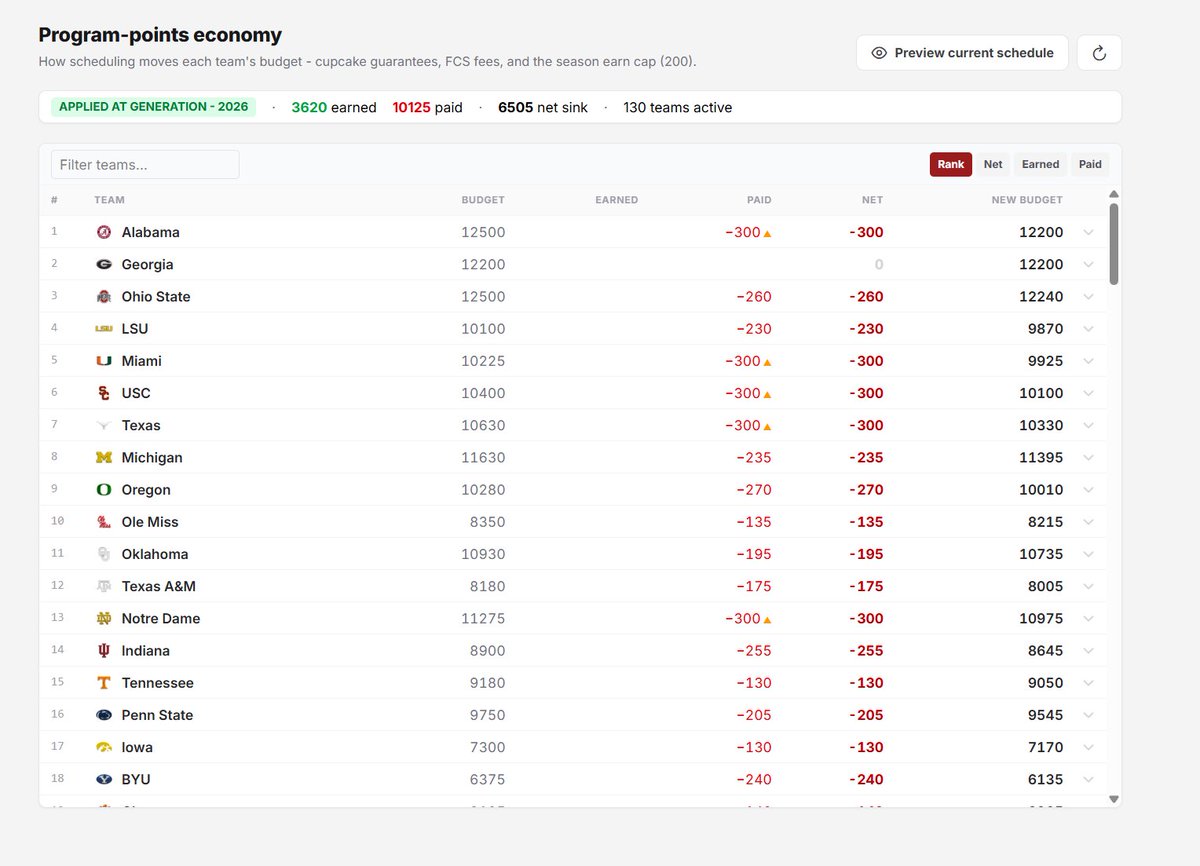The height and width of the screenshot is (866, 1200).
Task: Click the warning triangle in USC's paid cell
Action: click(x=767, y=394)
